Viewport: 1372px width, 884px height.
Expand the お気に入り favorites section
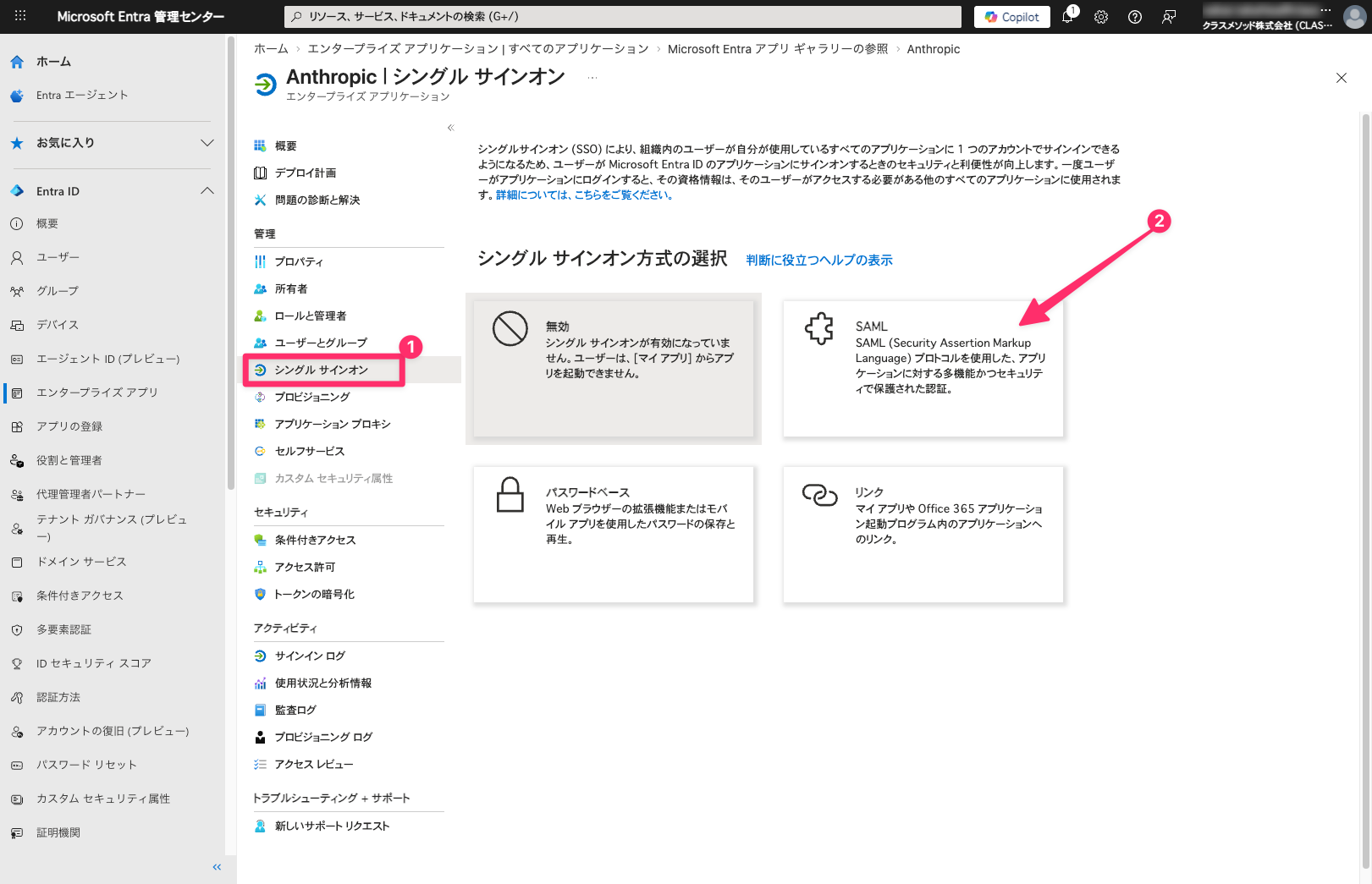[x=207, y=143]
